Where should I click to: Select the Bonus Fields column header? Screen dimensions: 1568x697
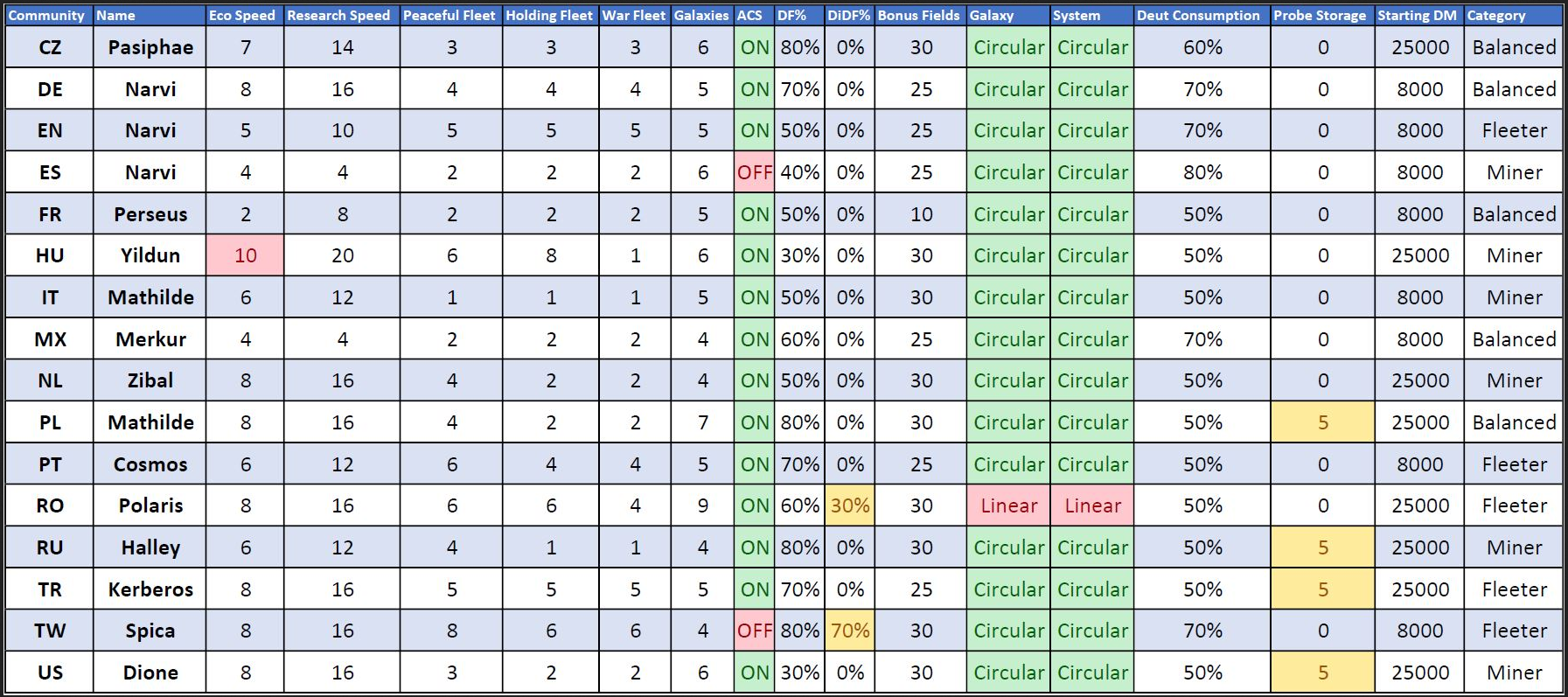[x=918, y=15]
